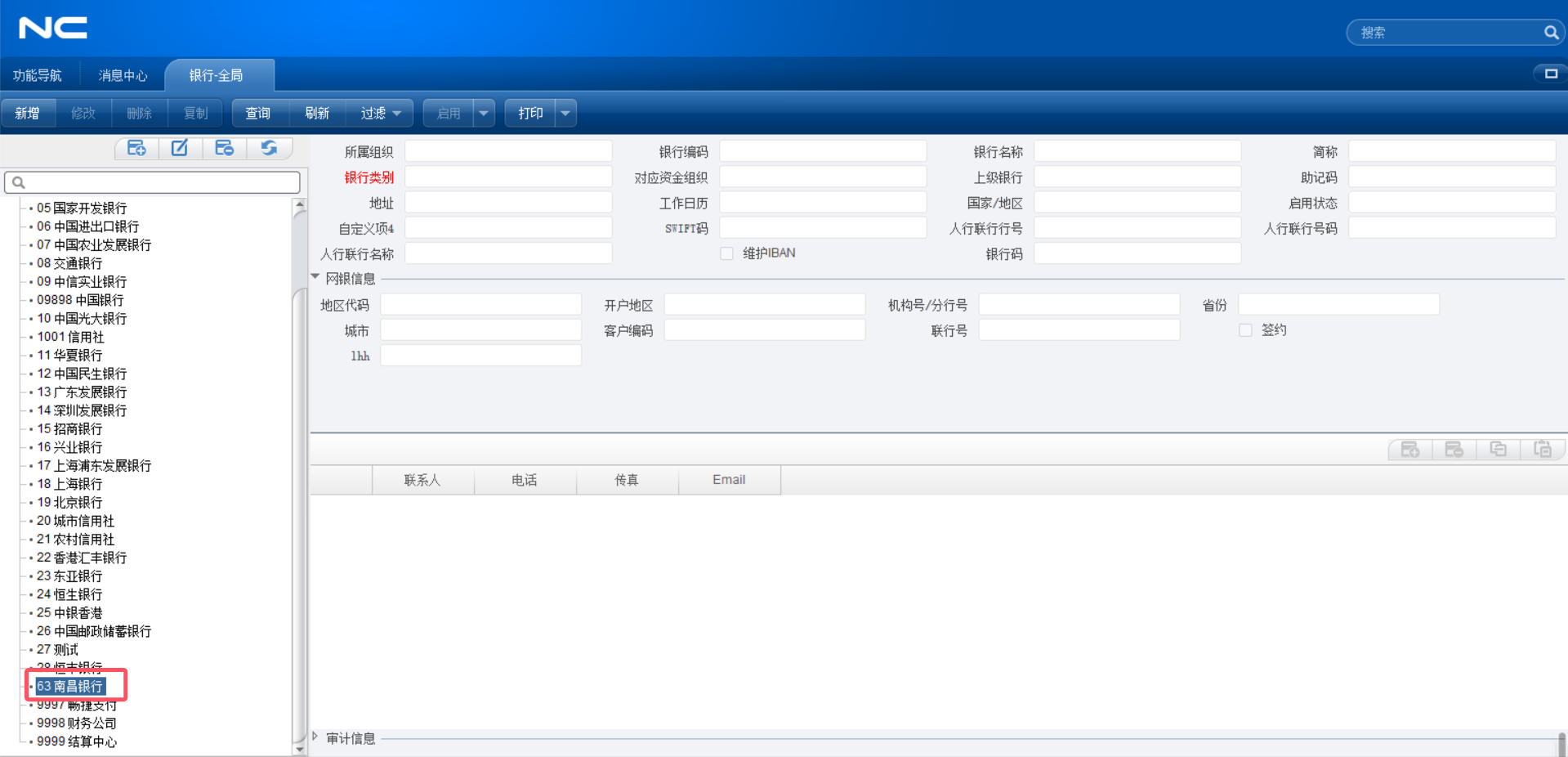Click the 新增 button

(x=28, y=113)
